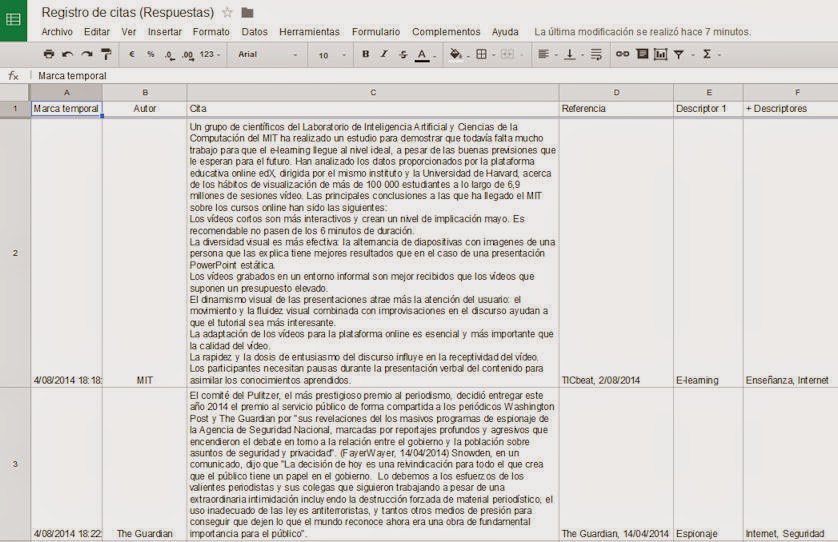
Task: Select column F header
Action: pos(791,92)
